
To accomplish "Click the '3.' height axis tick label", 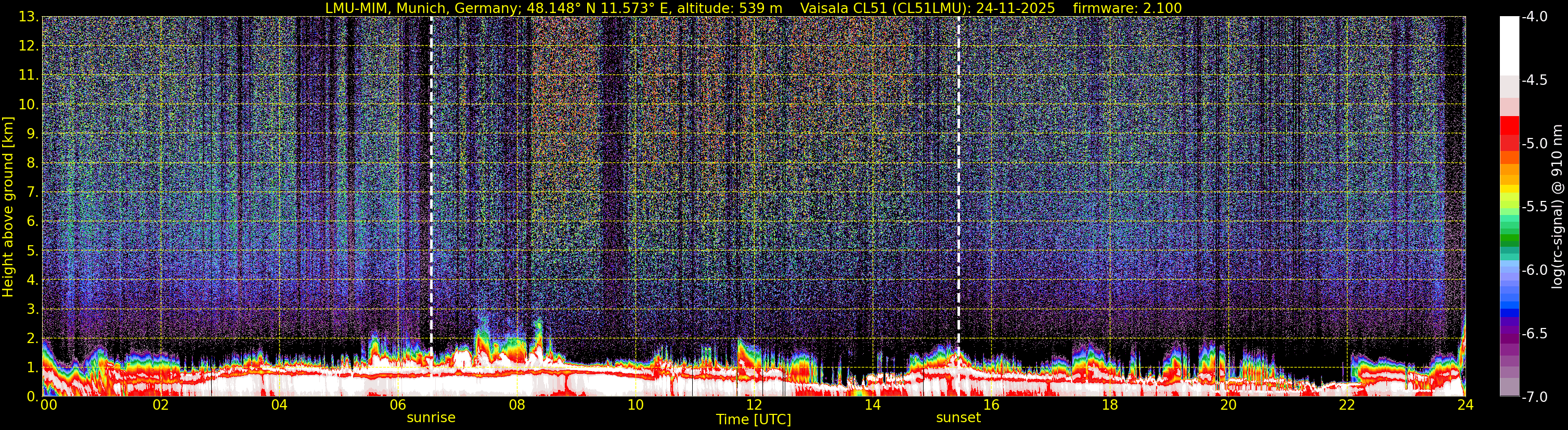I will tap(32, 309).
